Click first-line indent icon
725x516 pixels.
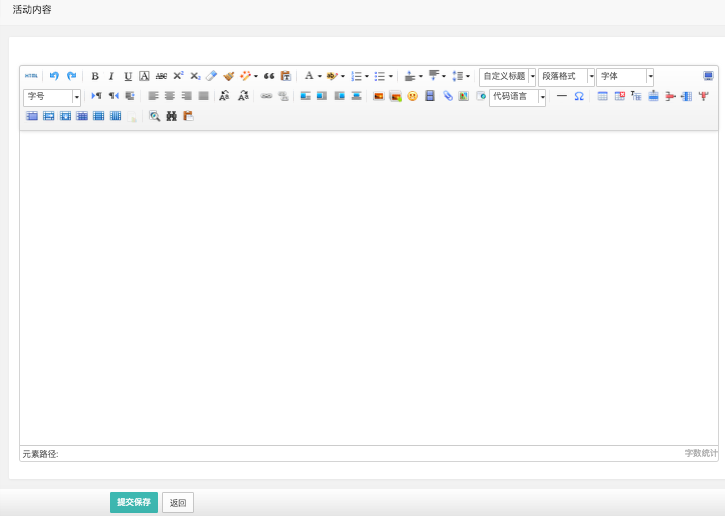point(130,96)
